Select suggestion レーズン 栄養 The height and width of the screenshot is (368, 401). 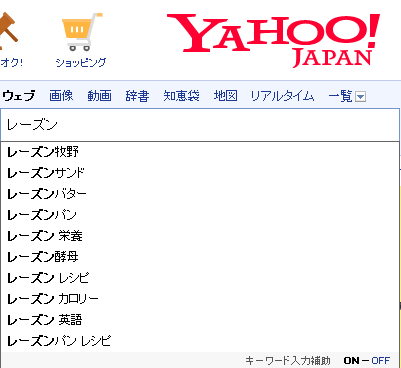tap(200, 236)
